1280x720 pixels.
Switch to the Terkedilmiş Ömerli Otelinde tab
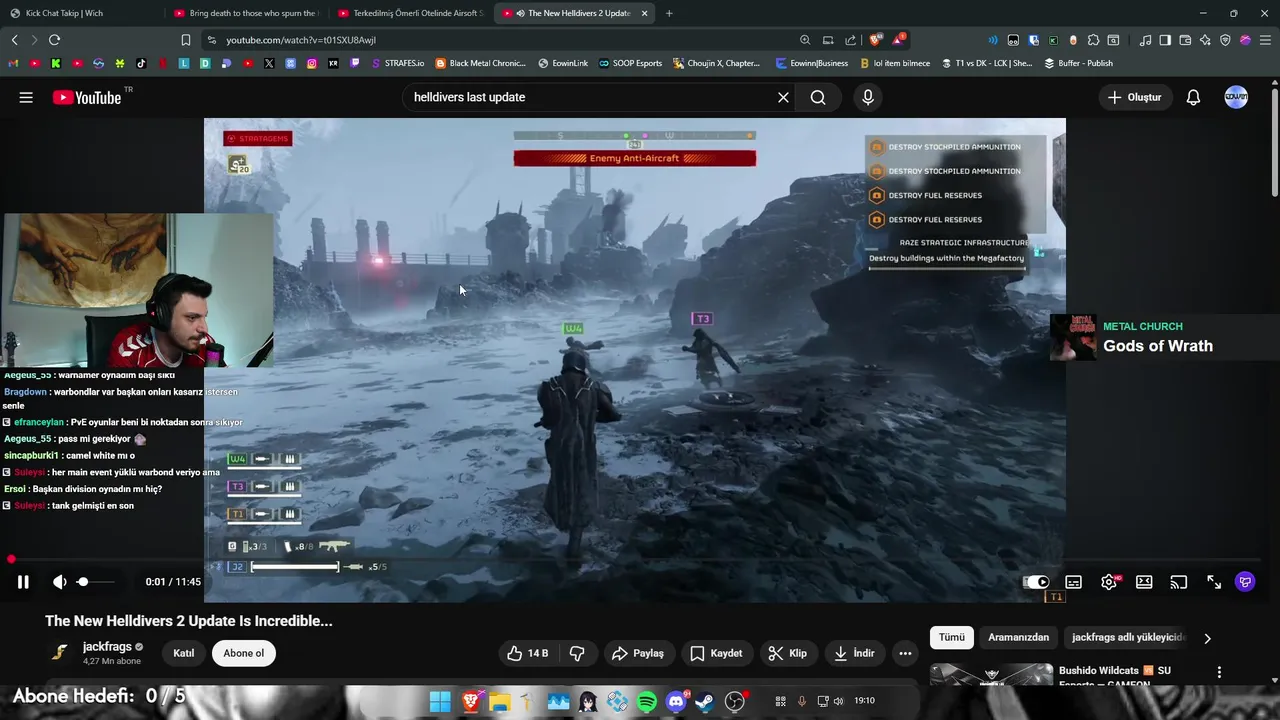tap(410, 13)
